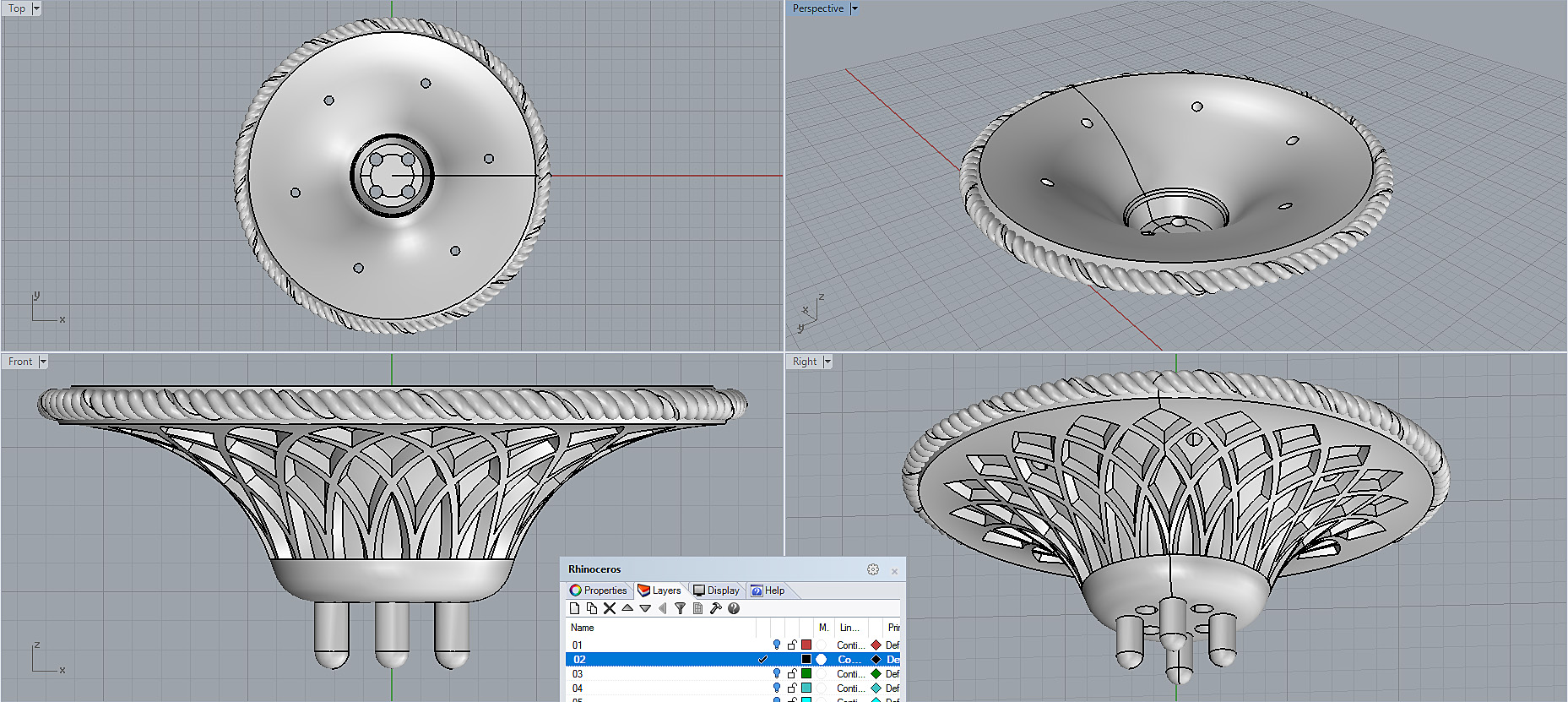
Task: Change the red color swatch of layer 01
Action: click(806, 645)
